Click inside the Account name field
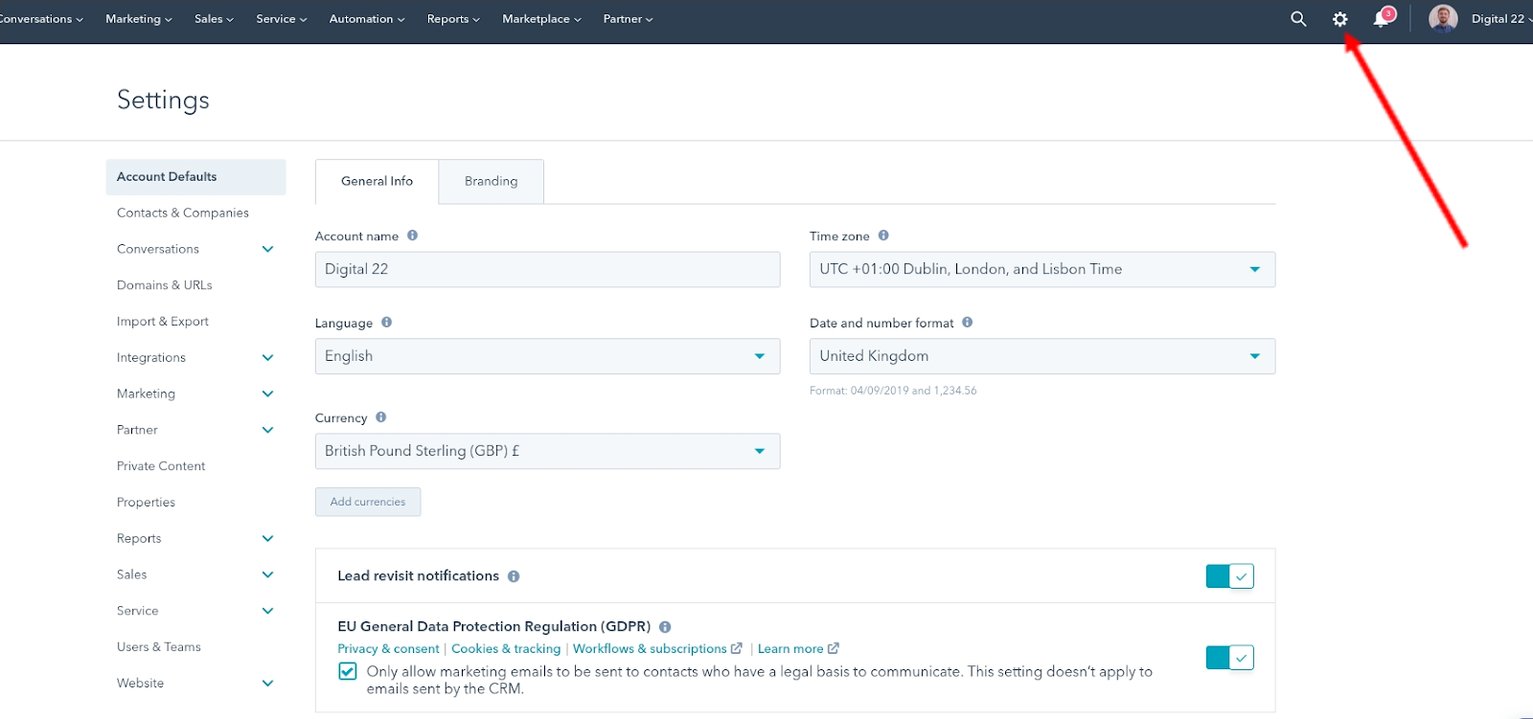This screenshot has width=1533, height=719. 547,269
